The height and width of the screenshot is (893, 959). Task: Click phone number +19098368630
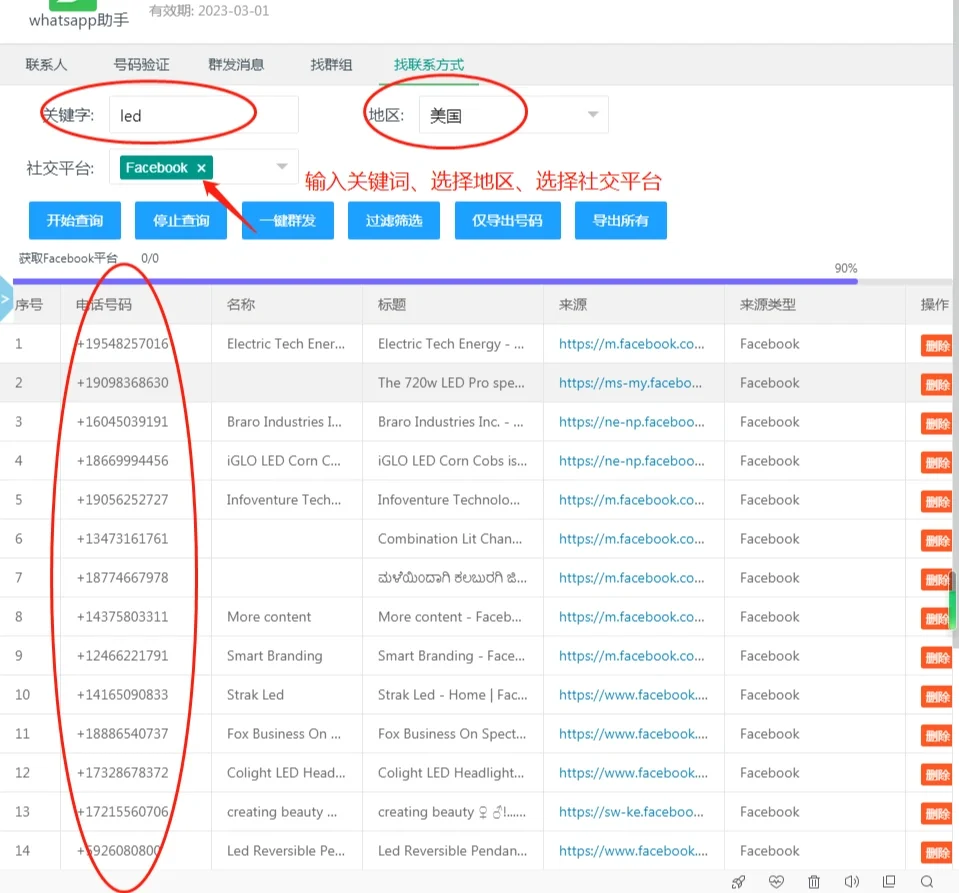[x=122, y=383]
